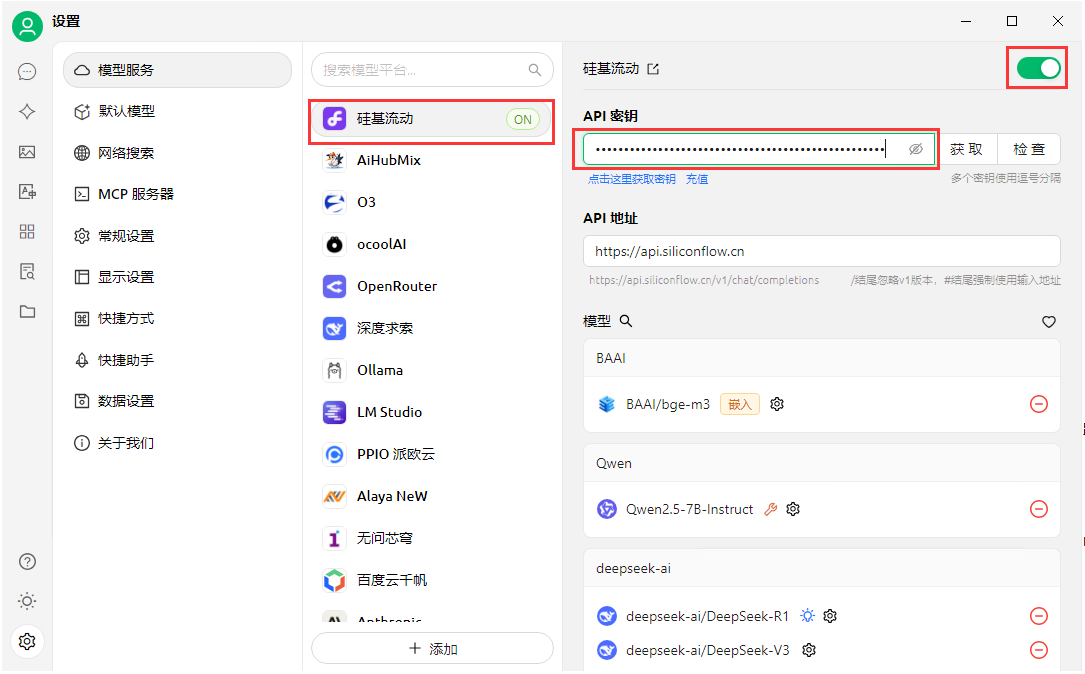Screen dimensions: 1085x674
Task: Open the translate icon in left sidebar
Action: [x=27, y=192]
